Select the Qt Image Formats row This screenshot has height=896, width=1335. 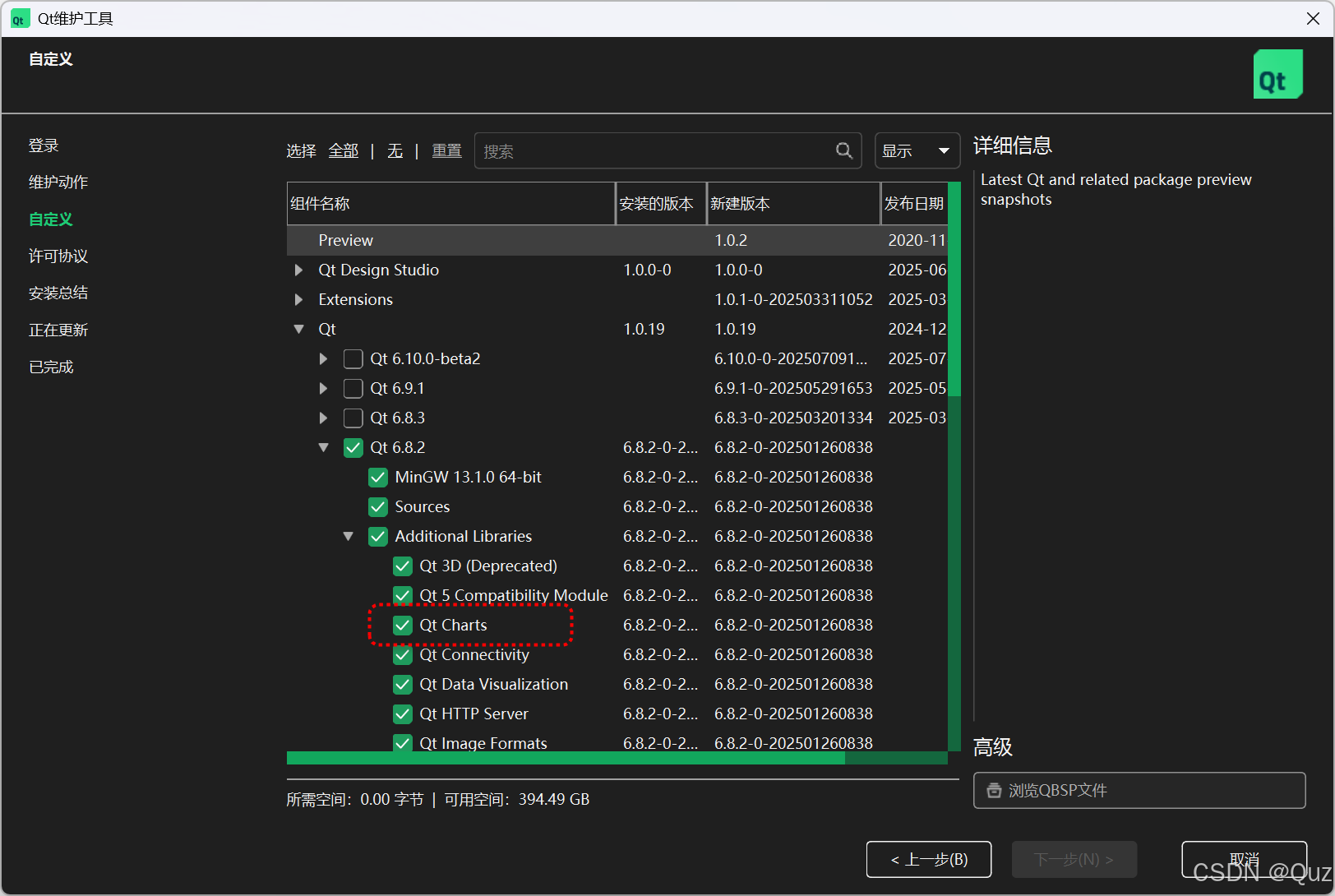point(617,742)
